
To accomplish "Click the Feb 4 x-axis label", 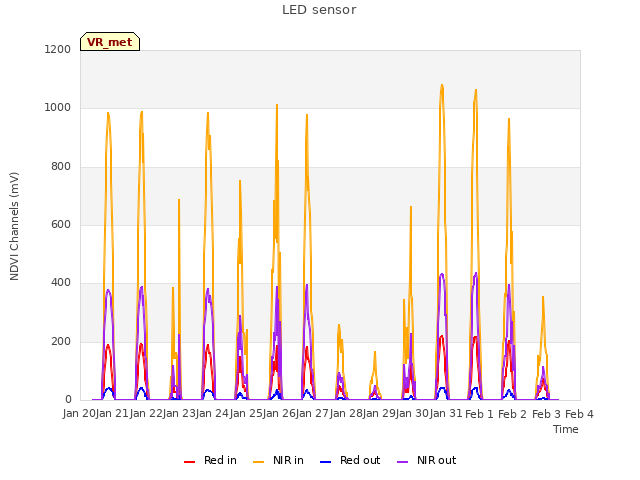I will [580, 414].
